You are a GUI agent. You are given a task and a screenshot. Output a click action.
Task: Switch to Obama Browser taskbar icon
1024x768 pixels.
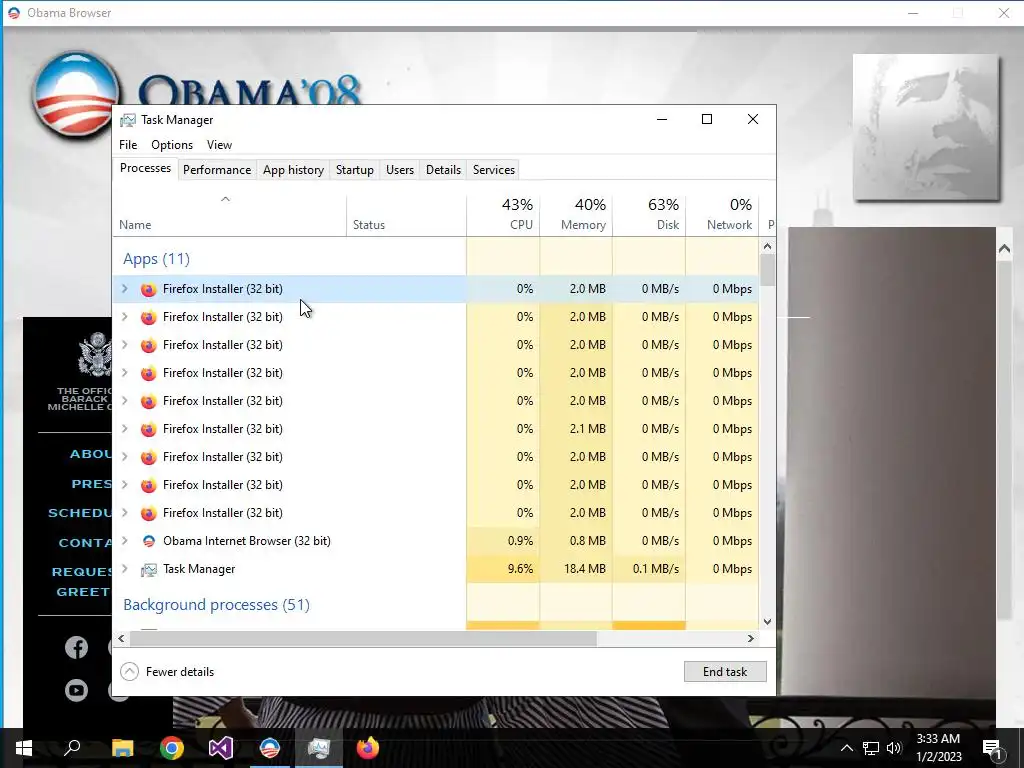(x=270, y=748)
